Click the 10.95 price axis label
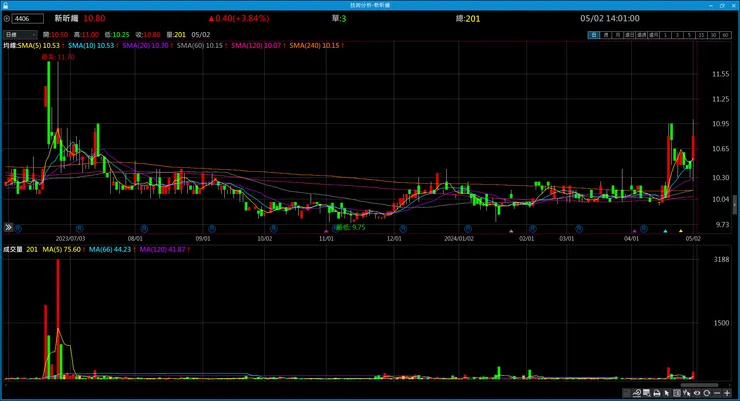 pyautogui.click(x=721, y=124)
